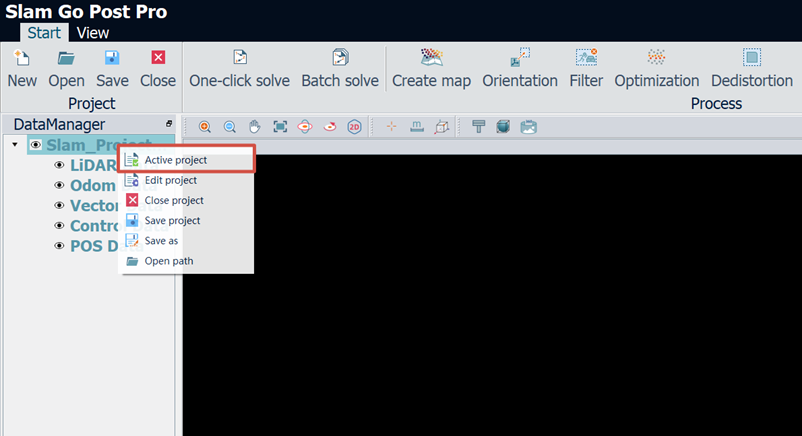This screenshot has height=436, width=802.
Task: Open a project with the Open icon
Action: click(x=66, y=58)
